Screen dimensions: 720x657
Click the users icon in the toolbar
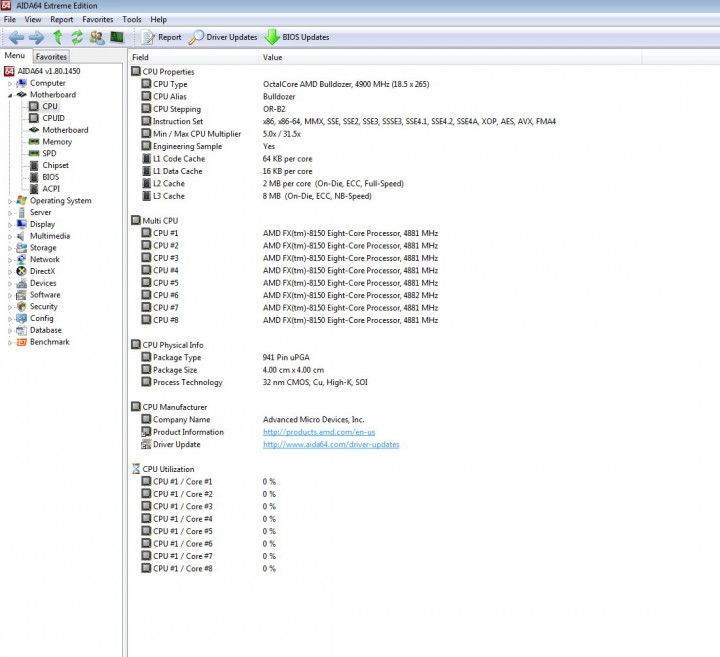97,37
